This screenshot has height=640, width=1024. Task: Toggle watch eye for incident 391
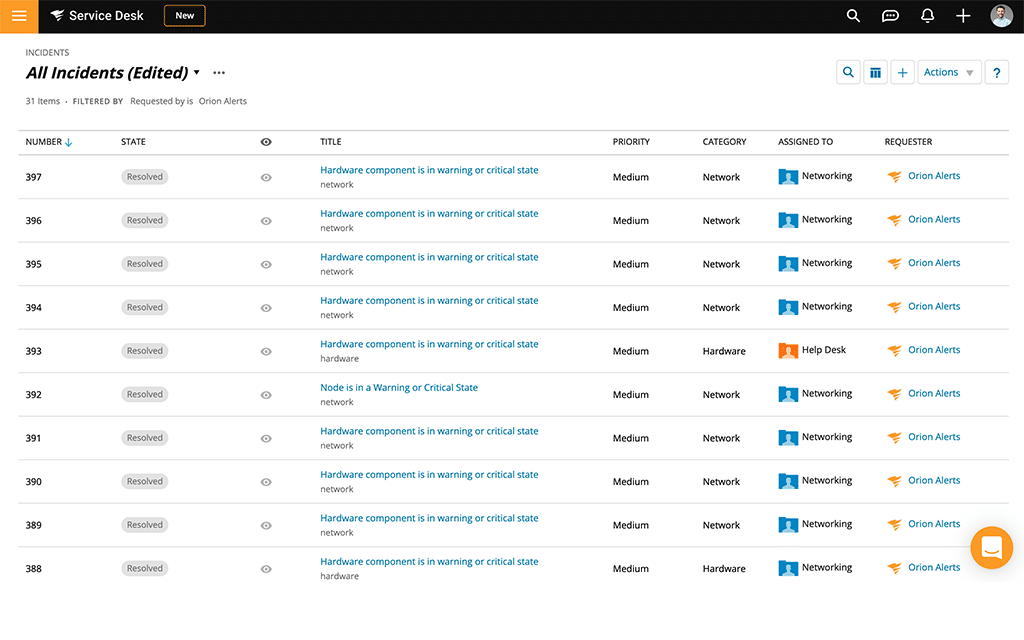click(x=266, y=438)
